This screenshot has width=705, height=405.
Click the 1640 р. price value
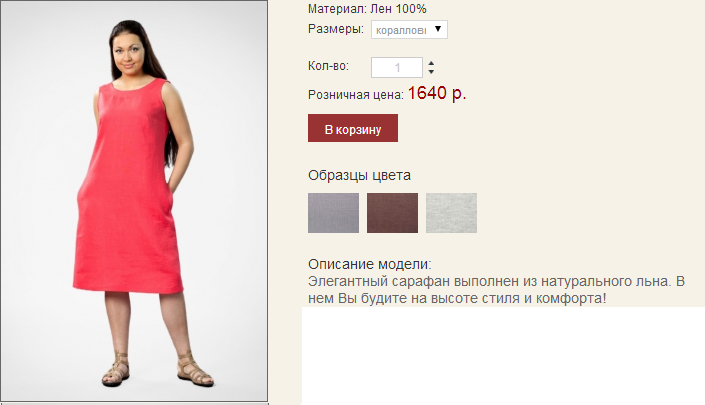(437, 93)
